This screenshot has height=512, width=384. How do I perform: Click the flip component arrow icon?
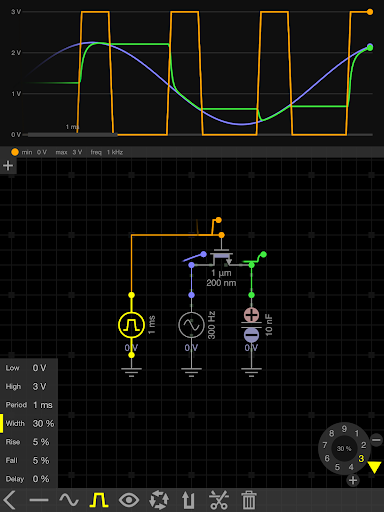(x=188, y=500)
